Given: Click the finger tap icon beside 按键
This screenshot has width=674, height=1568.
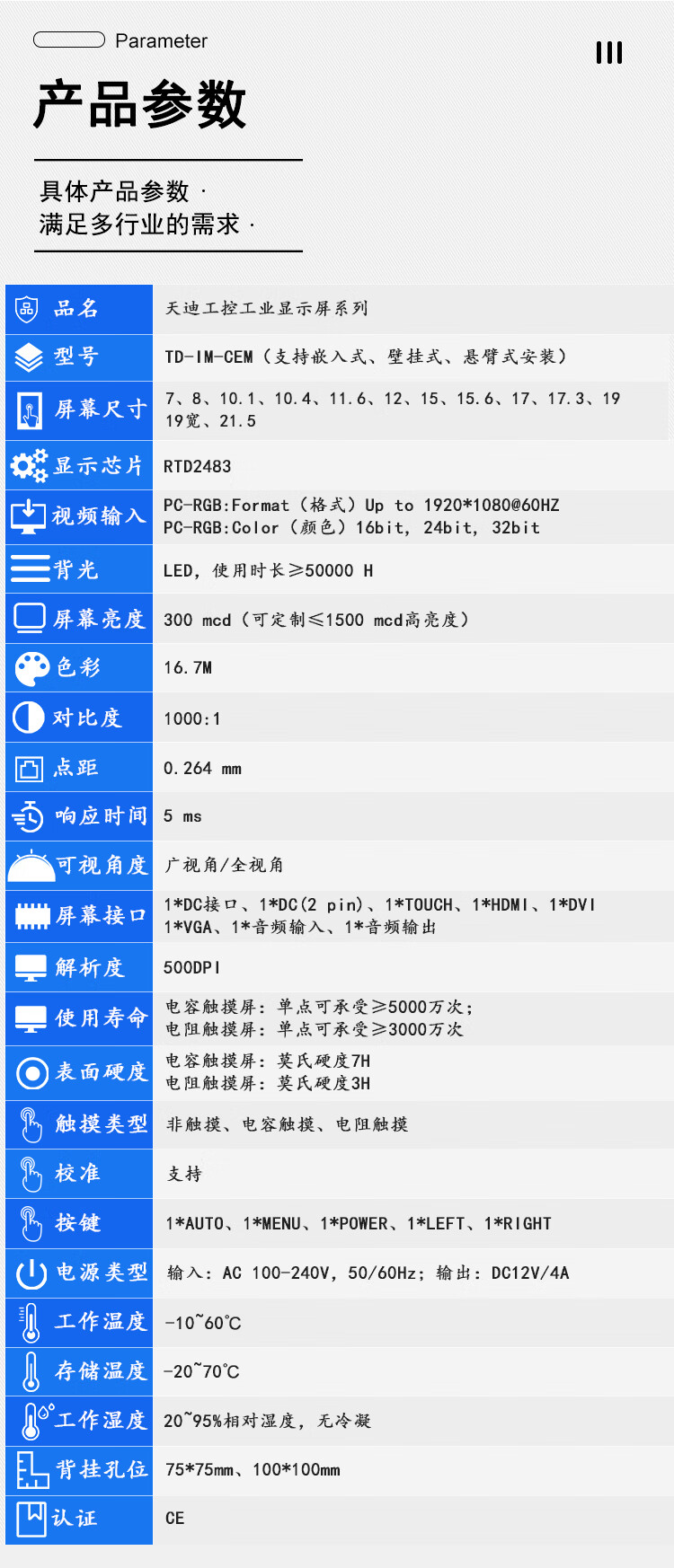Looking at the screenshot, I should (31, 1223).
